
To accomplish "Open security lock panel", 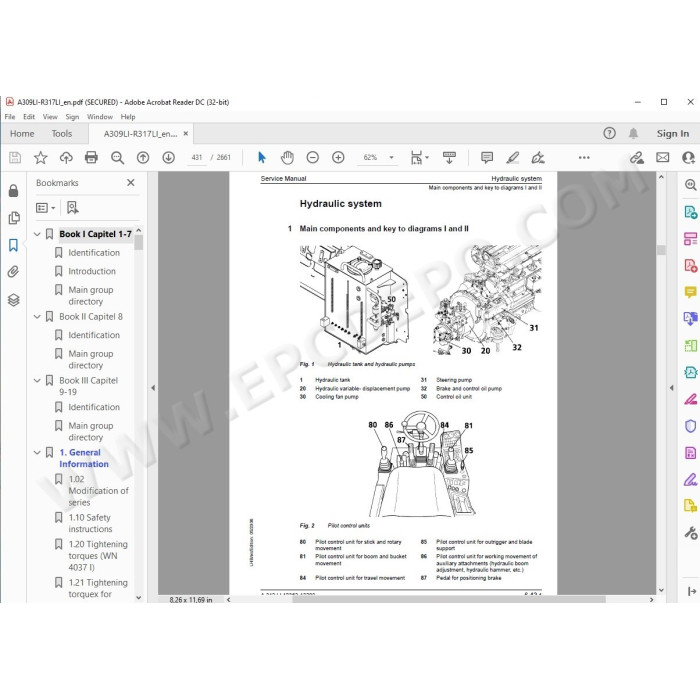I will [x=13, y=191].
